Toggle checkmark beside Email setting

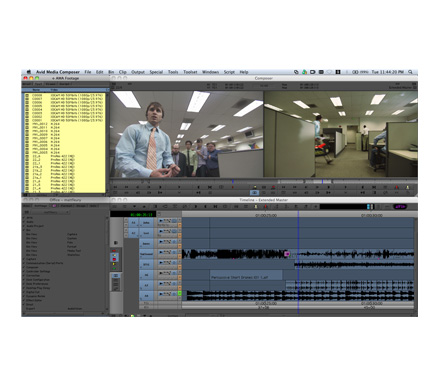pyautogui.click(x=24, y=304)
